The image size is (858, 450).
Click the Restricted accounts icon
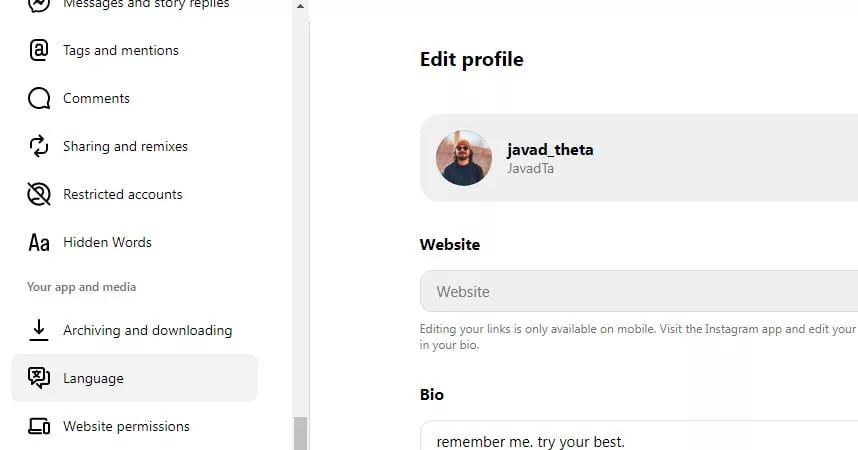(x=39, y=195)
